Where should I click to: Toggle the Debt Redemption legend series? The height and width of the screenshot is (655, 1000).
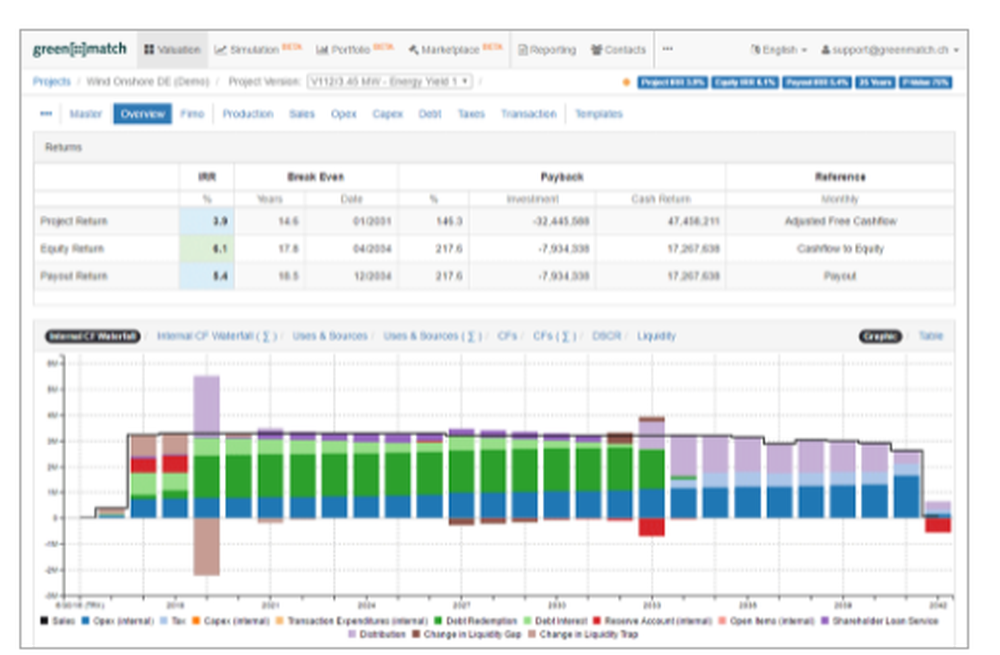coord(475,621)
